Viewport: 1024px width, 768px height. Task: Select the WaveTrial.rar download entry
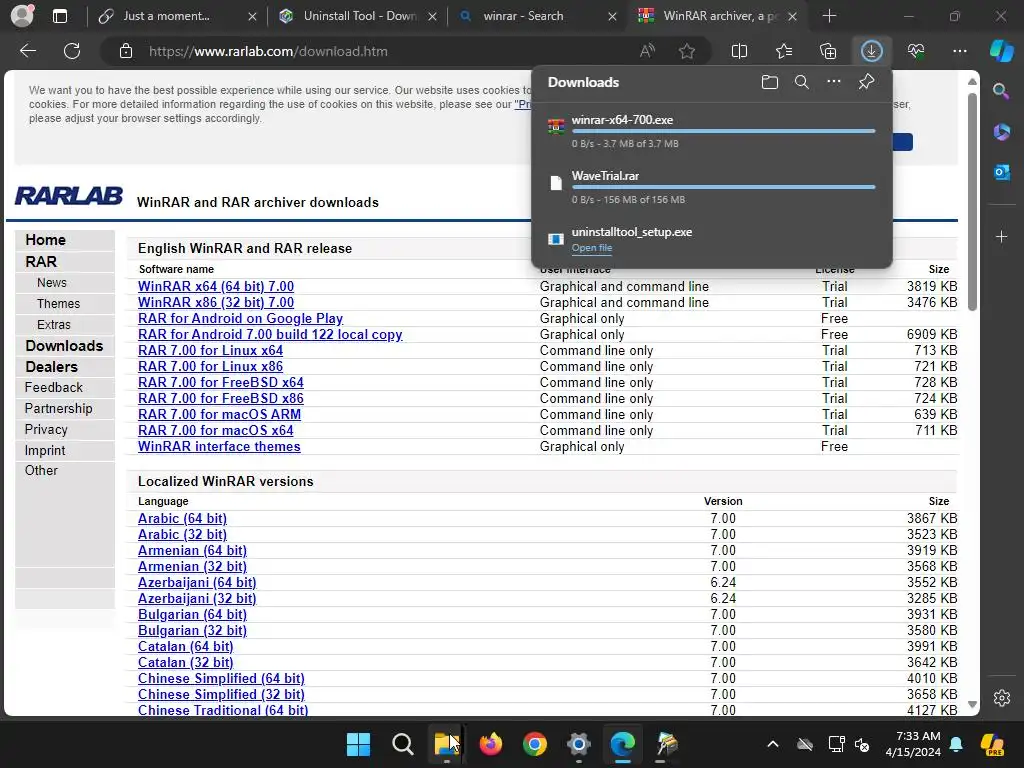pyautogui.click(x=712, y=187)
